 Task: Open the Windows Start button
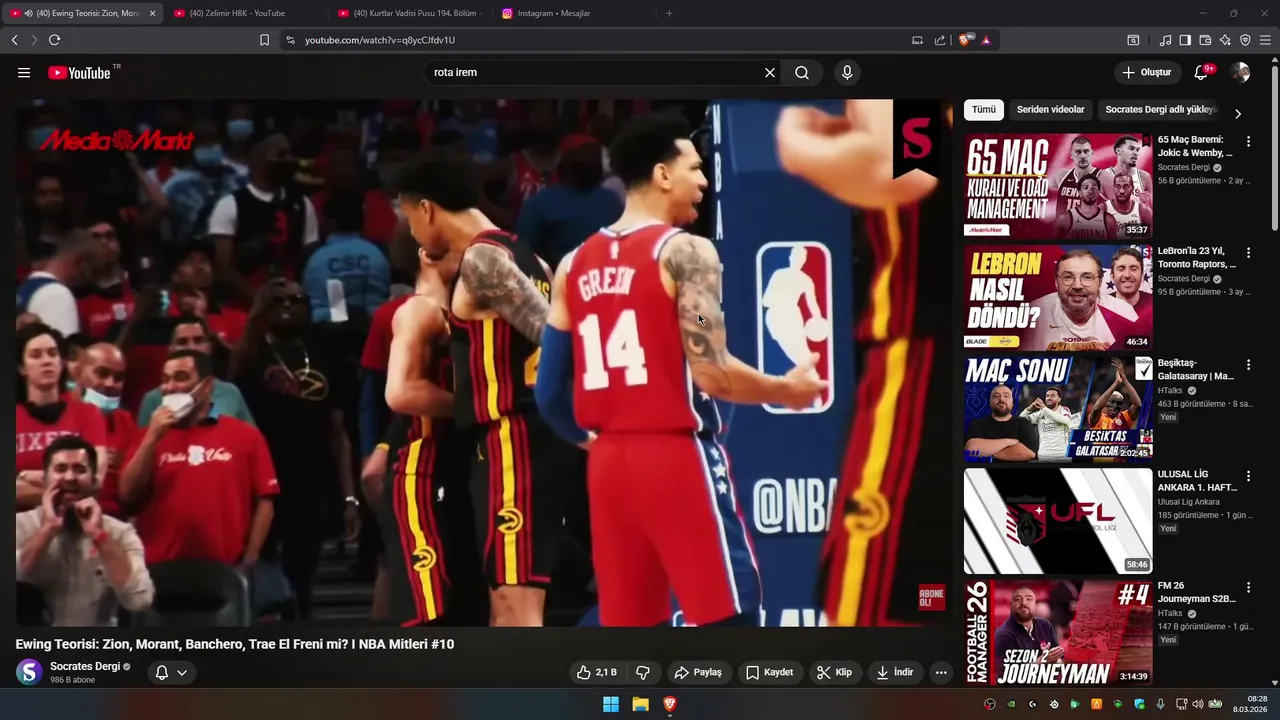coord(611,704)
